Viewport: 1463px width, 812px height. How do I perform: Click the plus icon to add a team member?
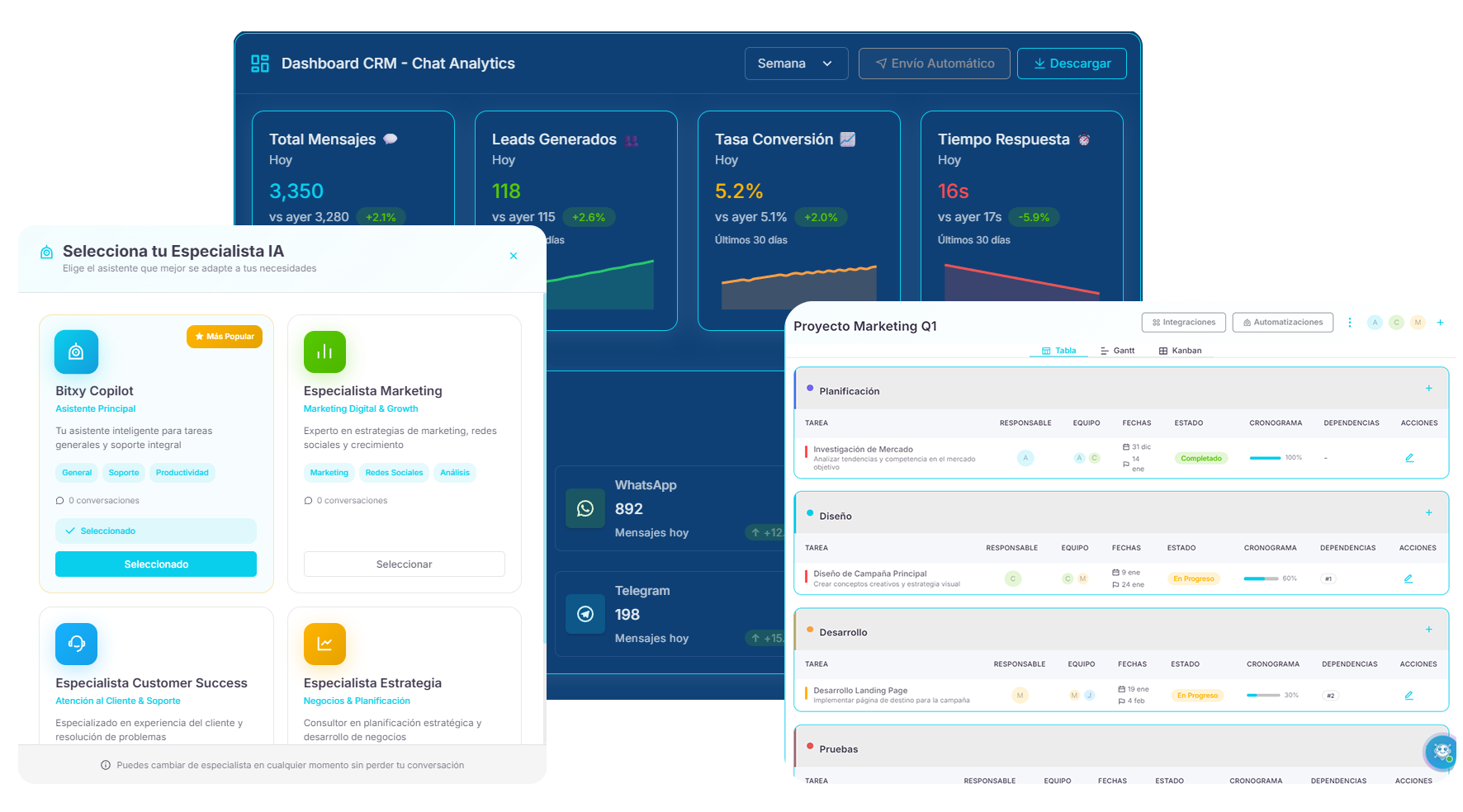click(x=1440, y=323)
